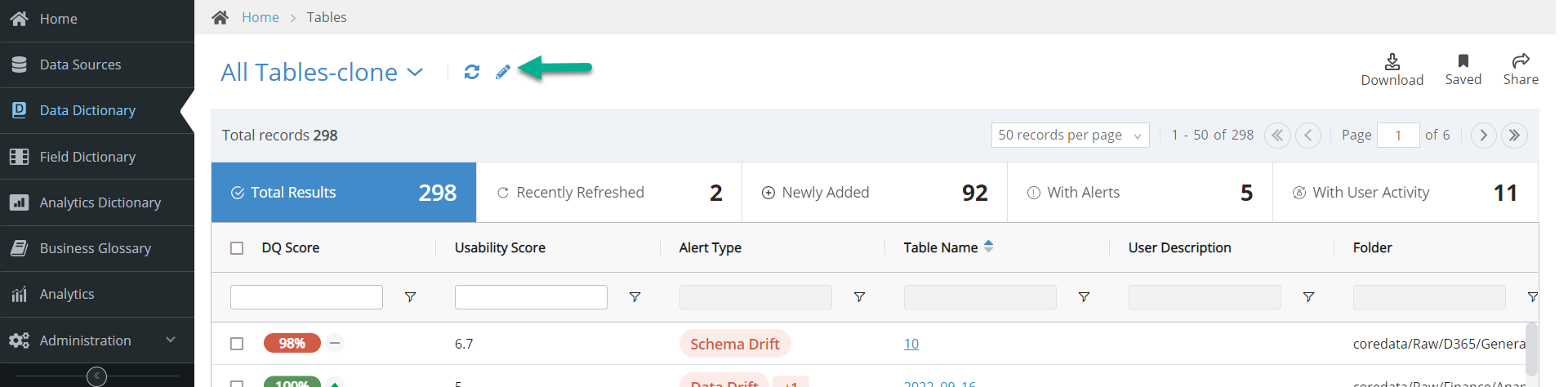
Task: Click the Share arrow icon
Action: 1521,60
